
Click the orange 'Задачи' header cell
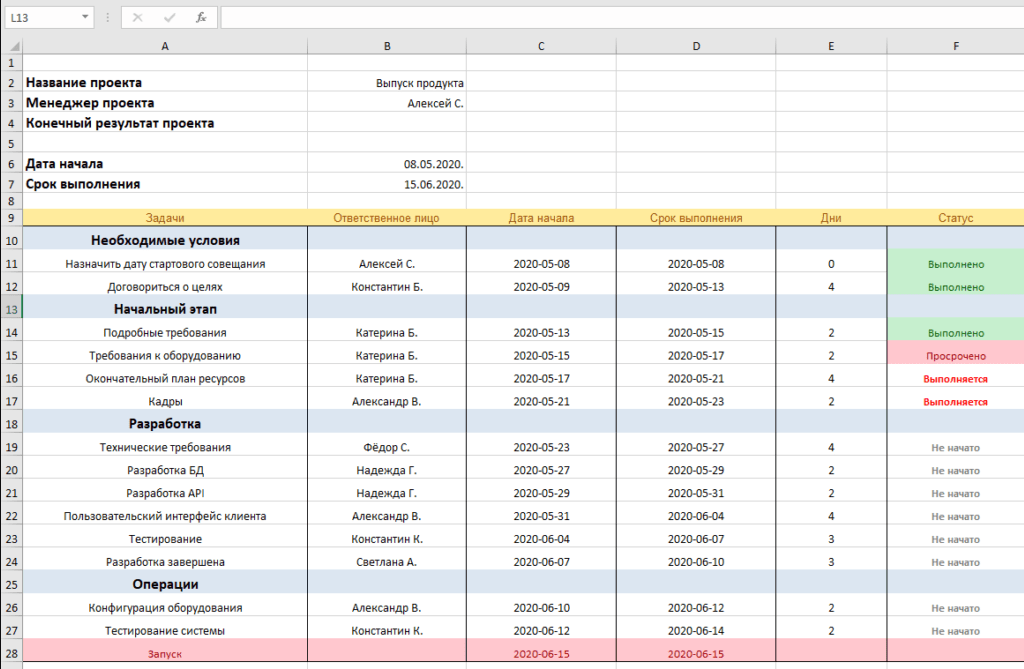point(165,216)
